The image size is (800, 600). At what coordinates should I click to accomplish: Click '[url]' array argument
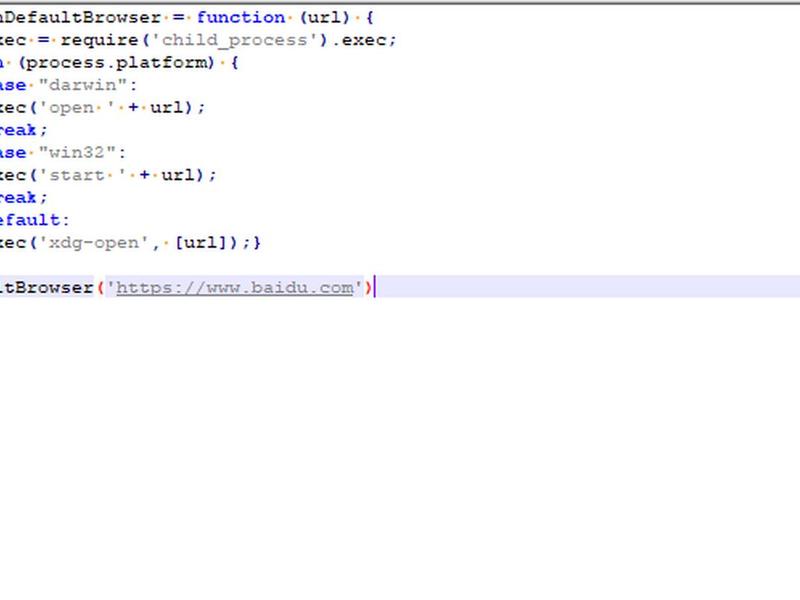[200, 243]
